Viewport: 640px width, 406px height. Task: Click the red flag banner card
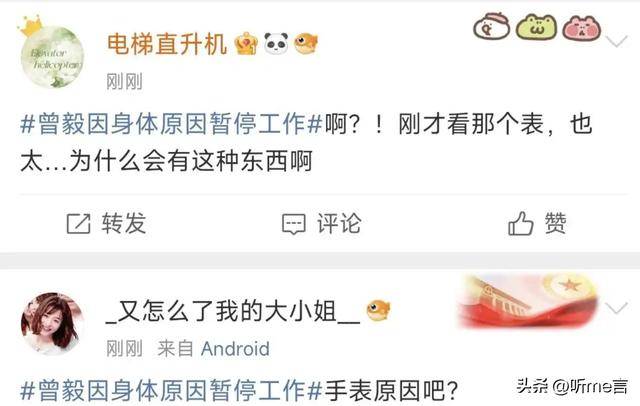pyautogui.click(x=529, y=303)
